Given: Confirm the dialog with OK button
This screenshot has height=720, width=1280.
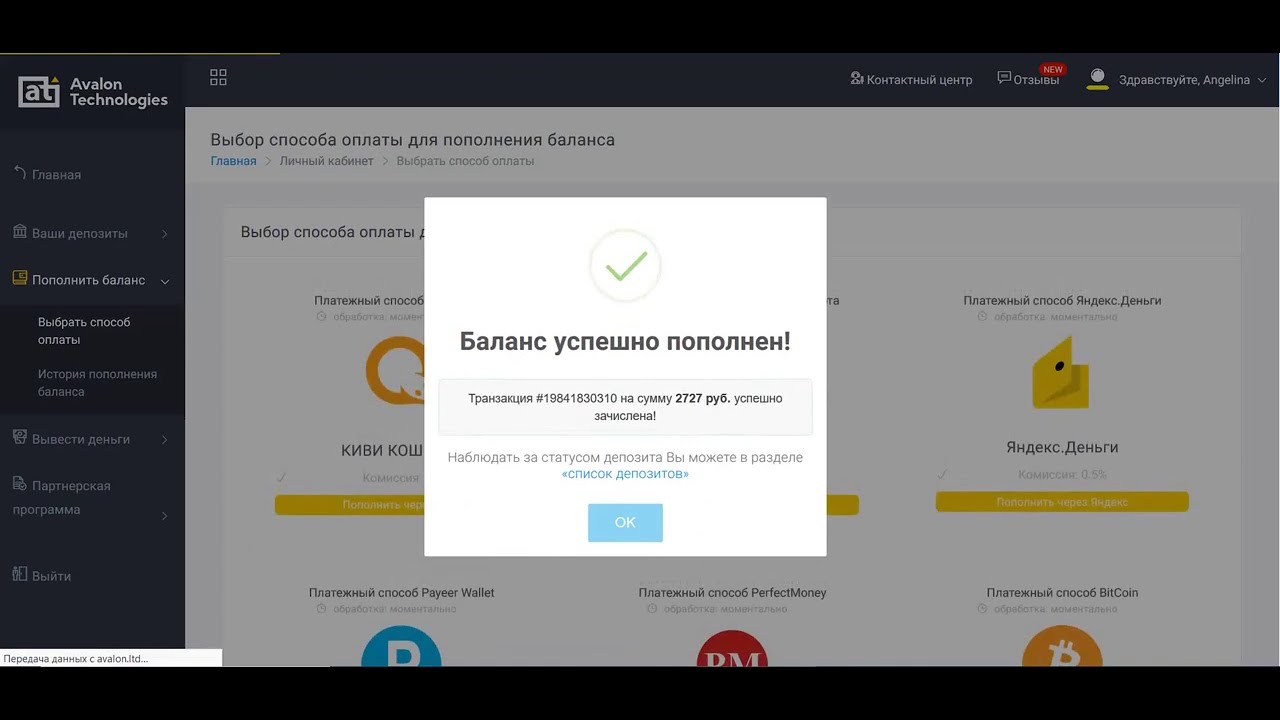Looking at the screenshot, I should 625,522.
